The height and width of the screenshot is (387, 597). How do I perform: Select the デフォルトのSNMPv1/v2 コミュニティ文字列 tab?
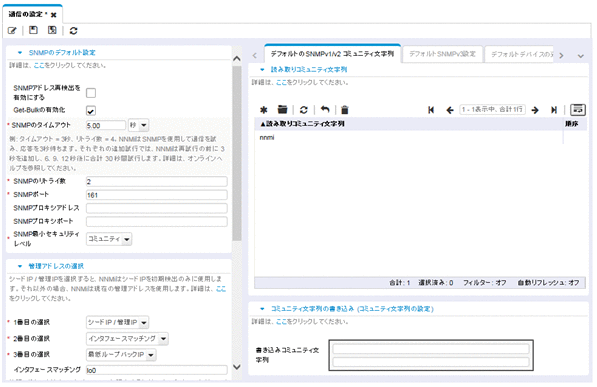(332, 54)
